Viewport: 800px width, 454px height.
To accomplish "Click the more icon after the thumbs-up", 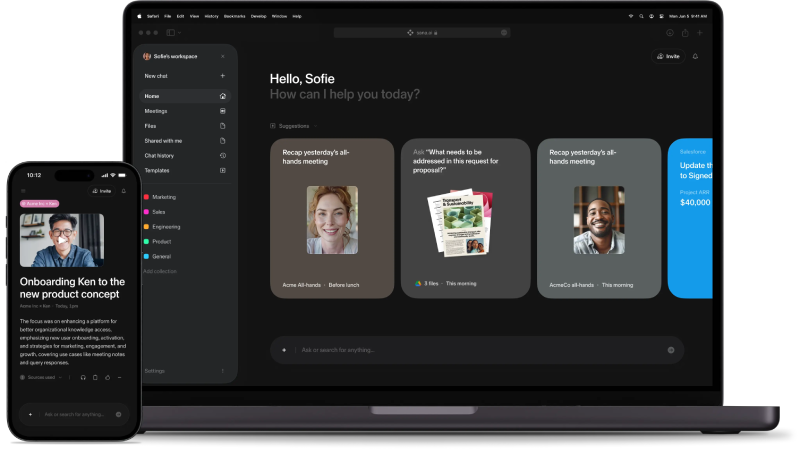I will (119, 377).
